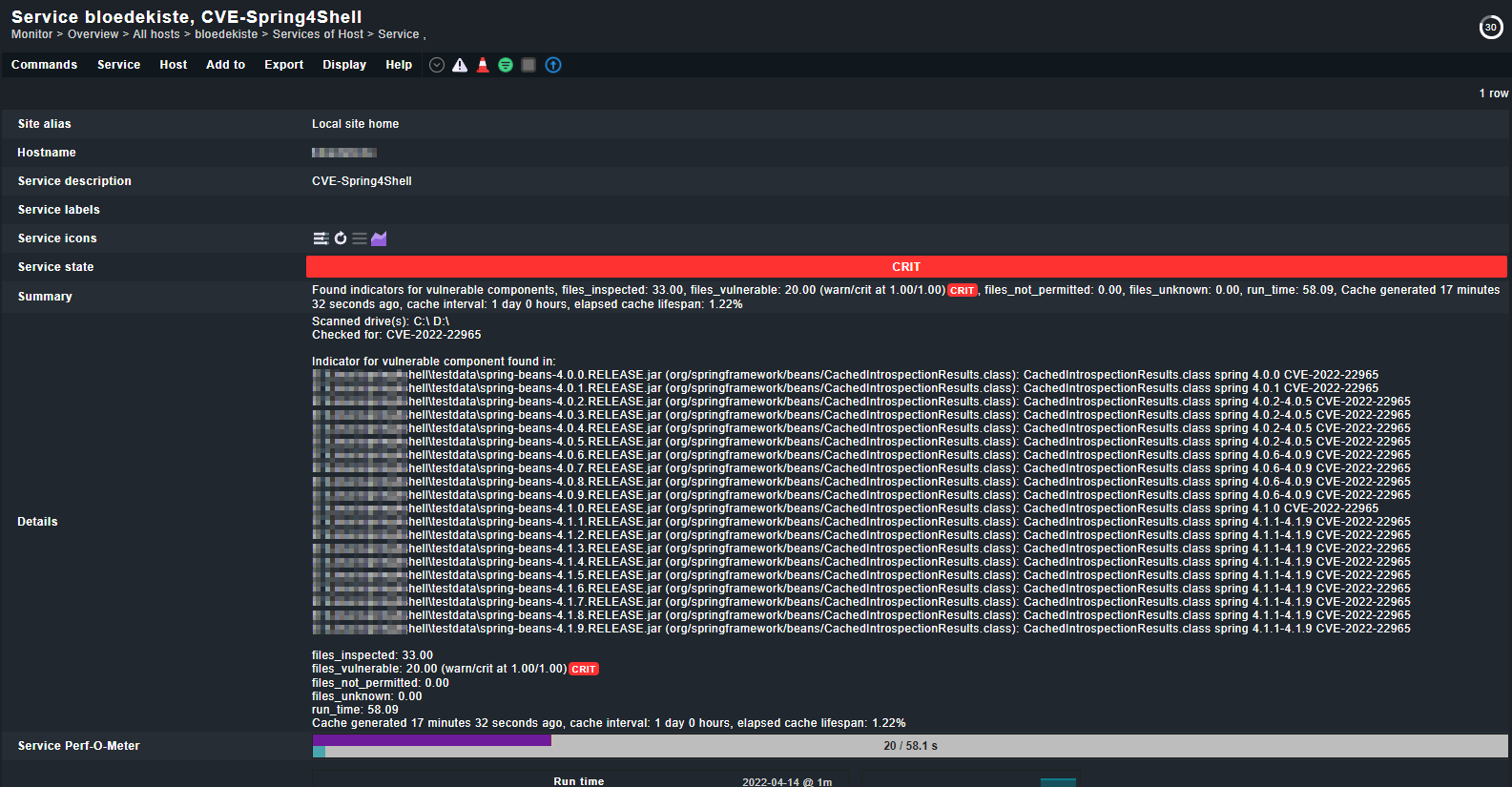
Task: Click the Summary label
Action: point(45,297)
